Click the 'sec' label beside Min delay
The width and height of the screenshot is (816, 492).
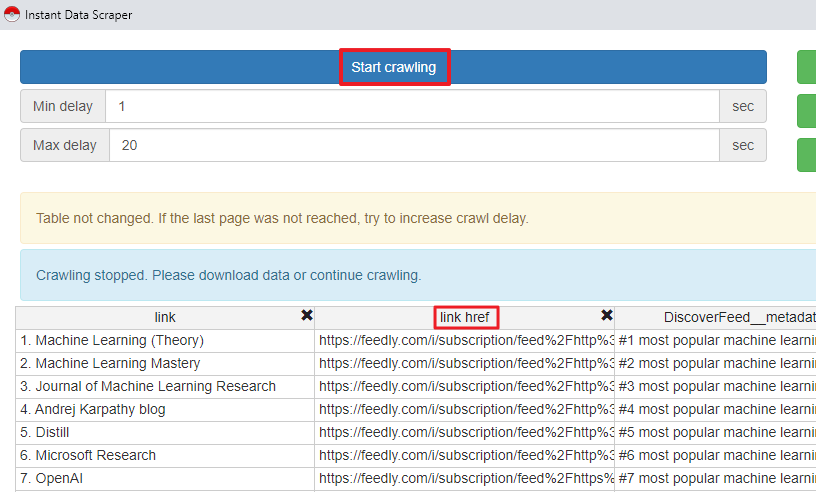tap(743, 106)
